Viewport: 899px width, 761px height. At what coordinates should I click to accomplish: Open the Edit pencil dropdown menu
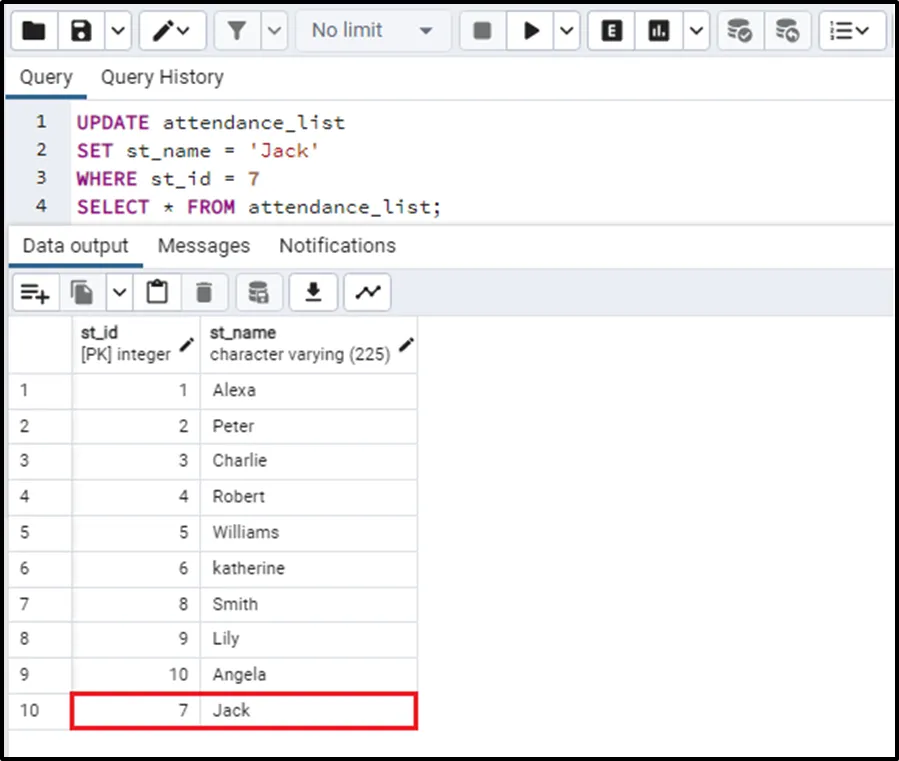(172, 31)
